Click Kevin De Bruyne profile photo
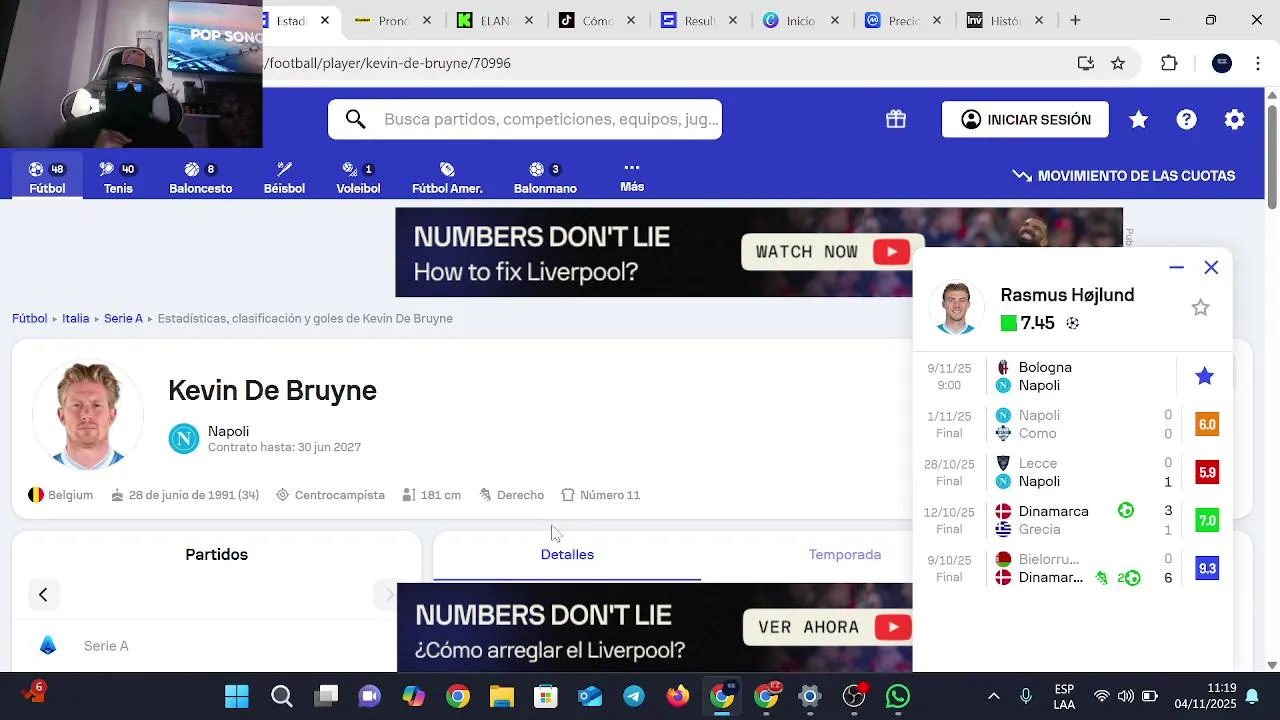The width and height of the screenshot is (1280, 720). [x=88, y=416]
